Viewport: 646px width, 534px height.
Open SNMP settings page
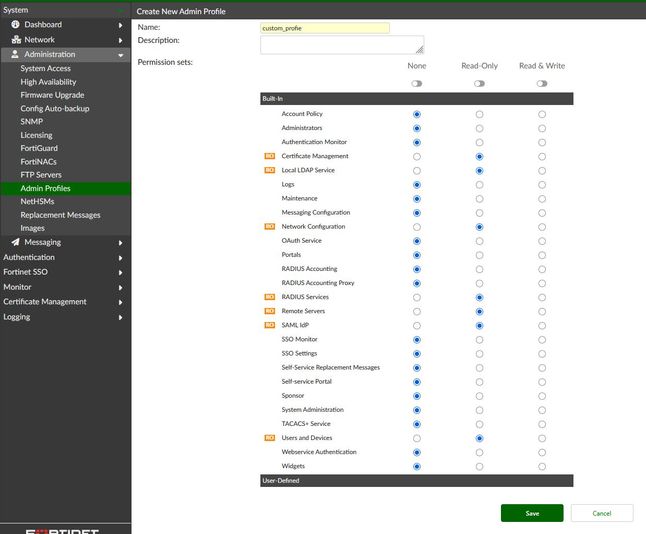click(x=32, y=122)
